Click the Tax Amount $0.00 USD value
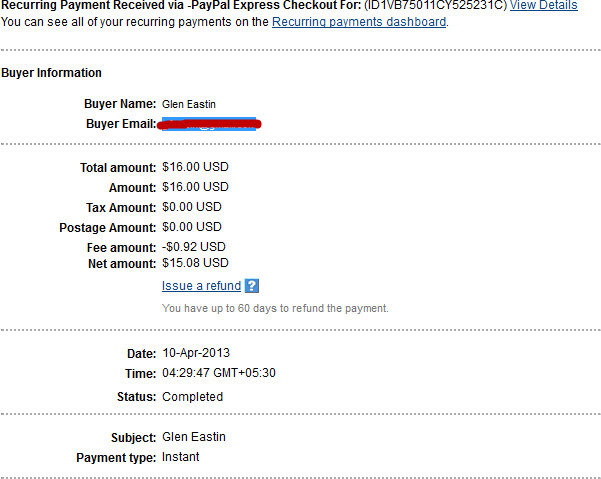Image resolution: width=601 pixels, height=479 pixels. pyautogui.click(x=192, y=207)
